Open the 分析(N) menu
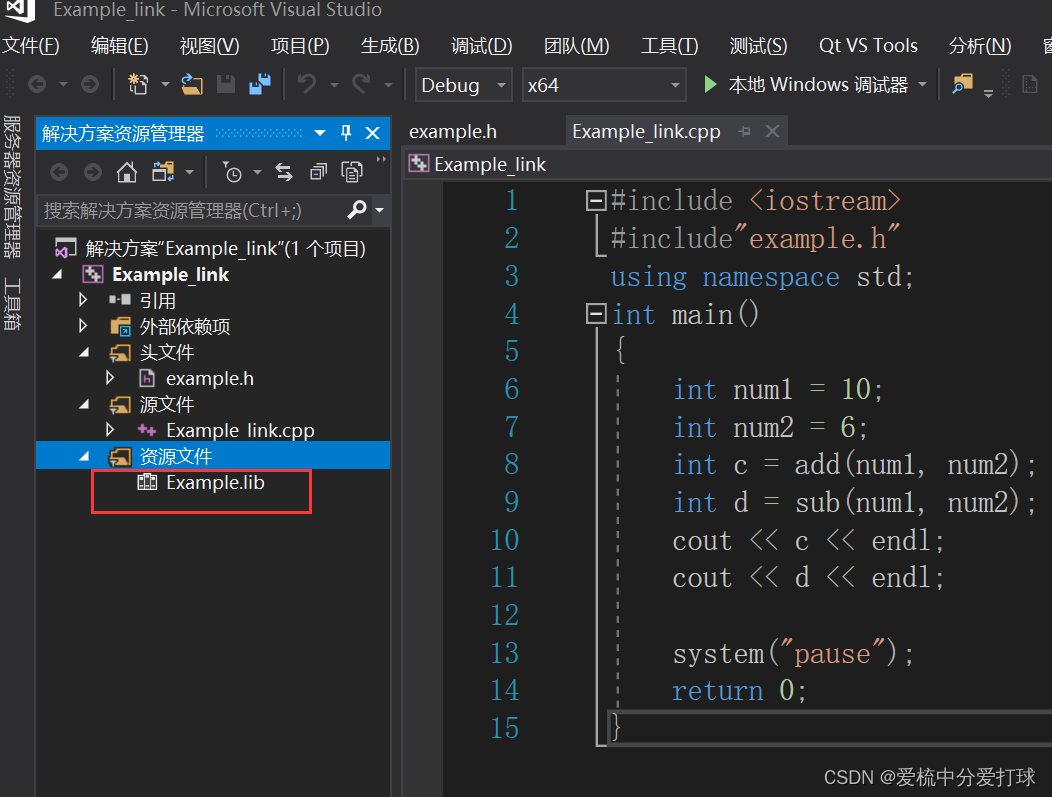 [x=980, y=46]
